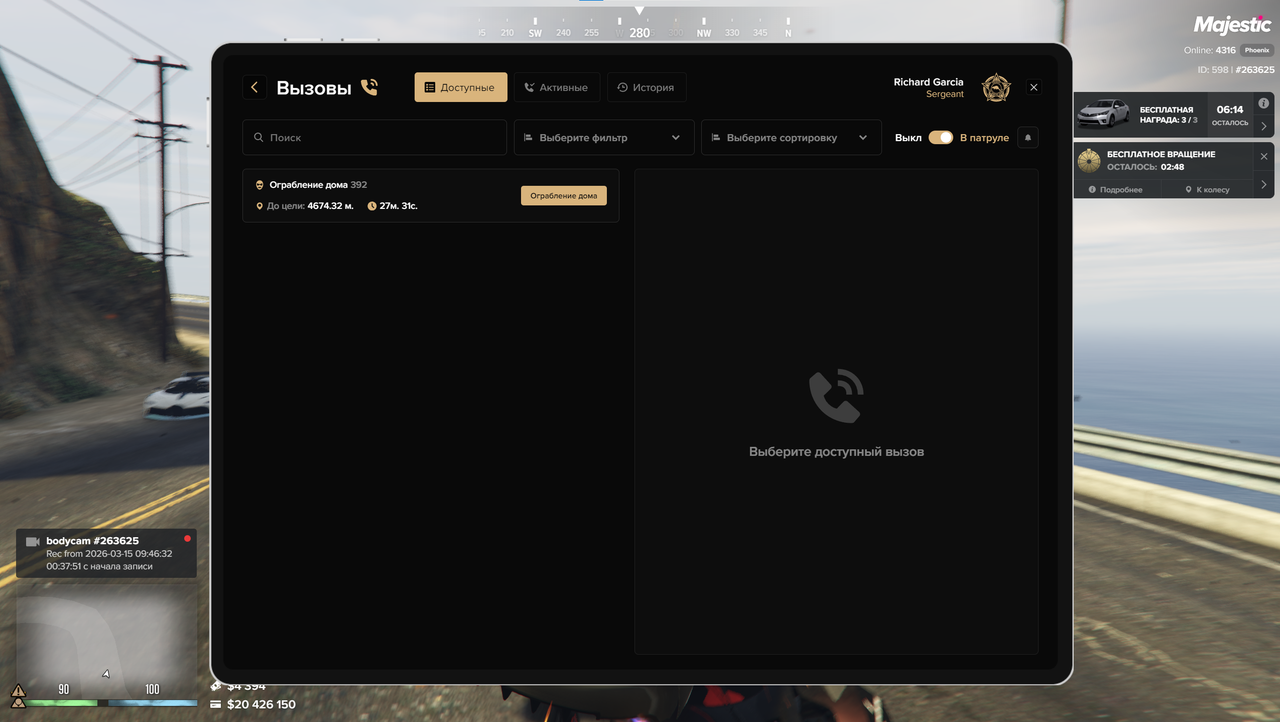Open the Выберите сортировку dropdown
1280x722 pixels.
[x=791, y=138]
